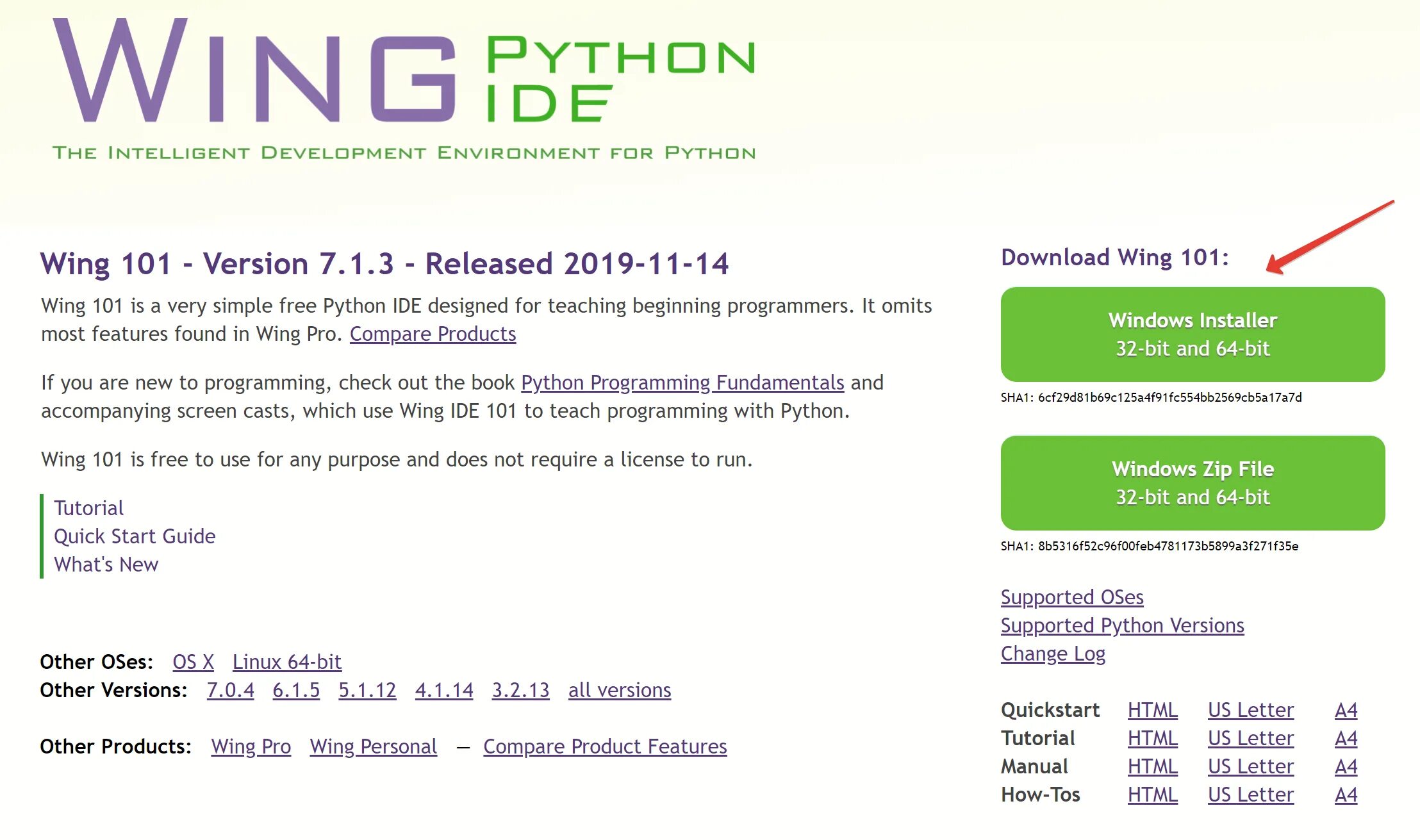Viewport: 1420px width, 840px height.
Task: Click the Windows Installer SHA1 hash 6cf29d81...
Action: coord(1152,397)
